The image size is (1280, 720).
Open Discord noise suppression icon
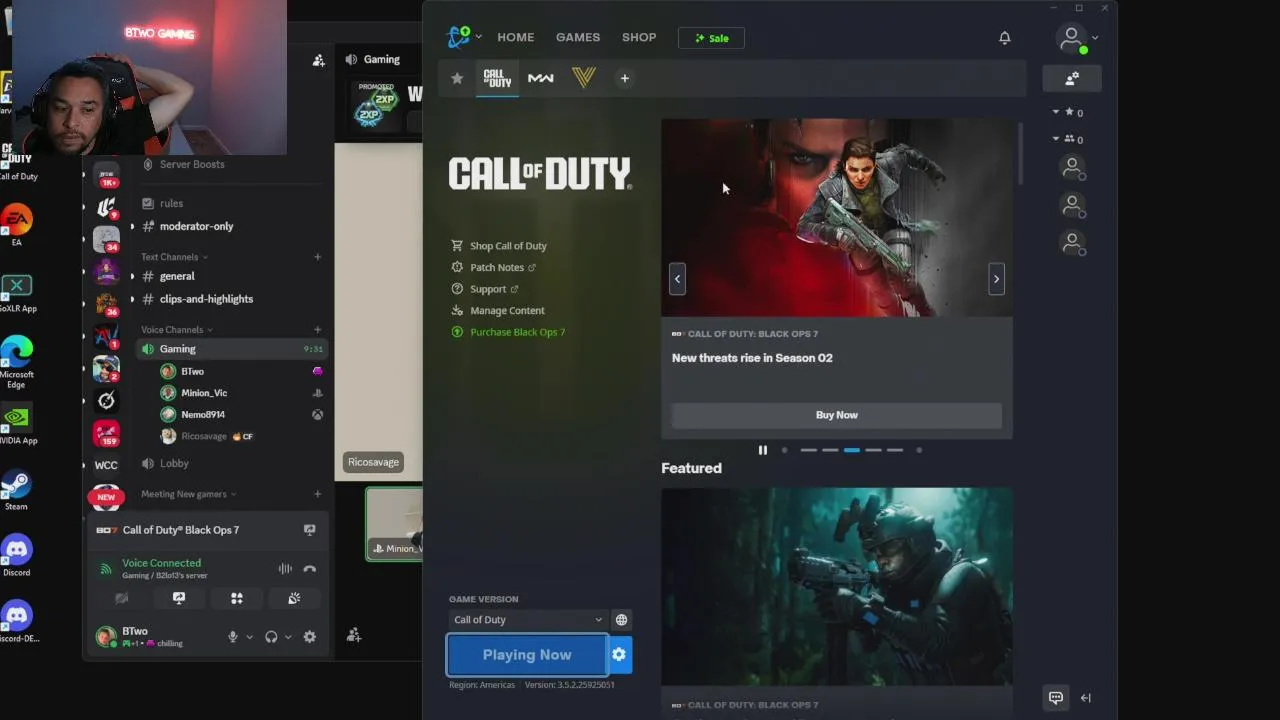pos(285,568)
